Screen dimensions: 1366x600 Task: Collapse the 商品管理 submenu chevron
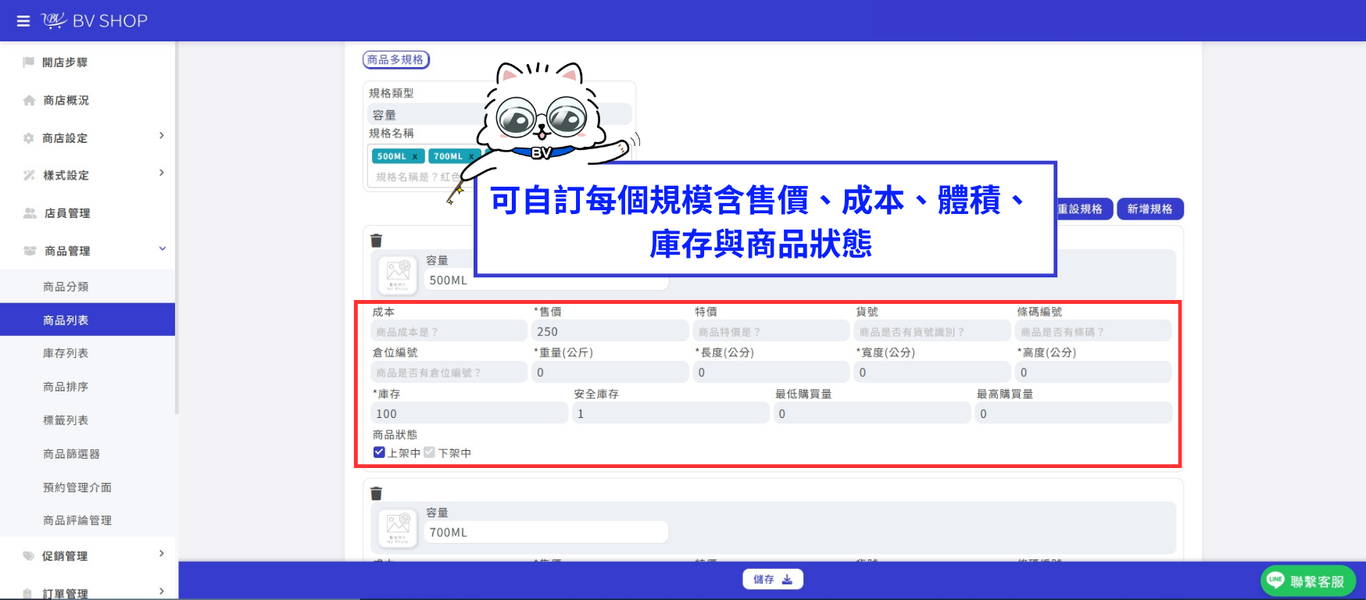pos(162,249)
